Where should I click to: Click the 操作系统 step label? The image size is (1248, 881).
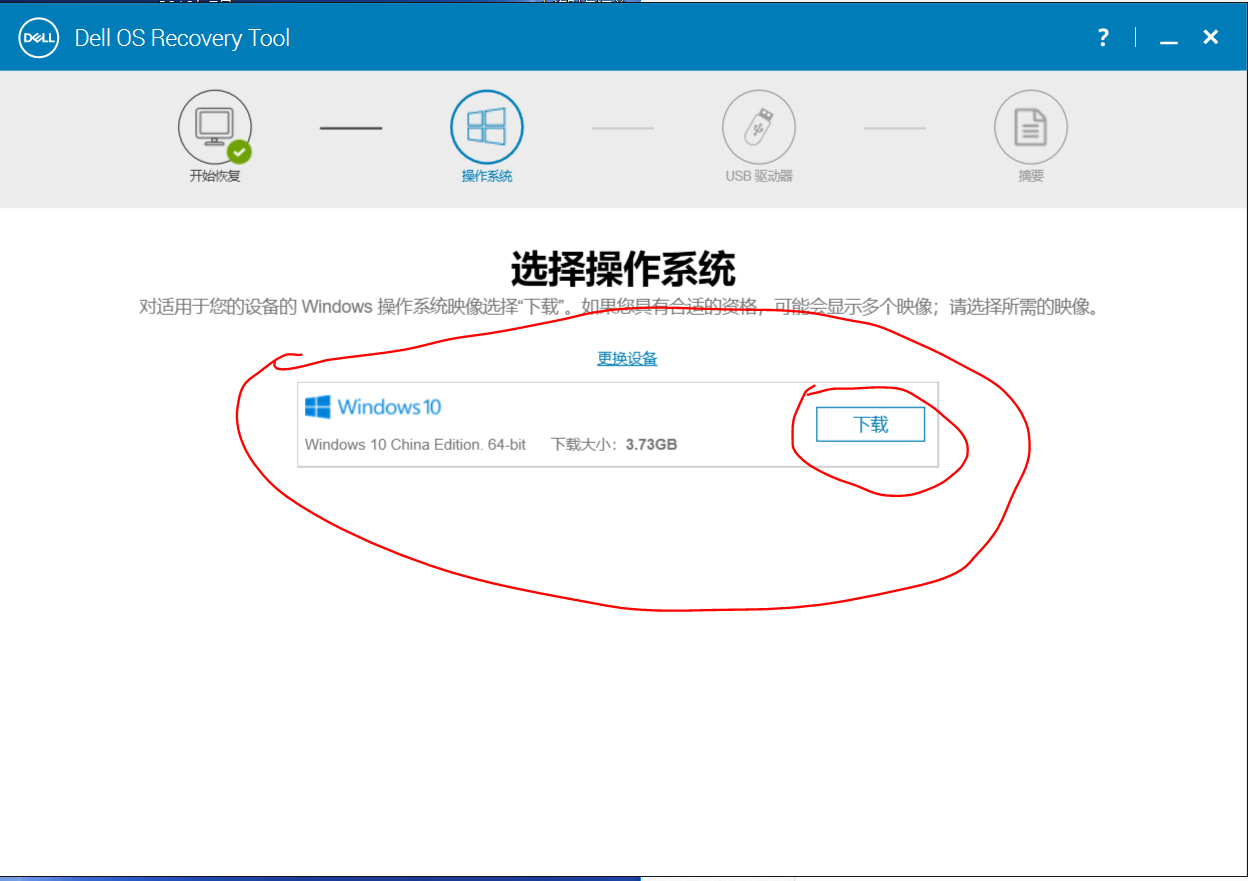(x=487, y=176)
